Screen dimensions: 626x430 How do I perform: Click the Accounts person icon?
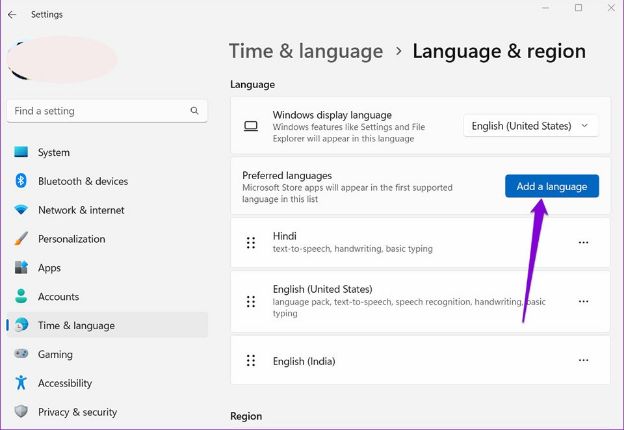(x=21, y=296)
